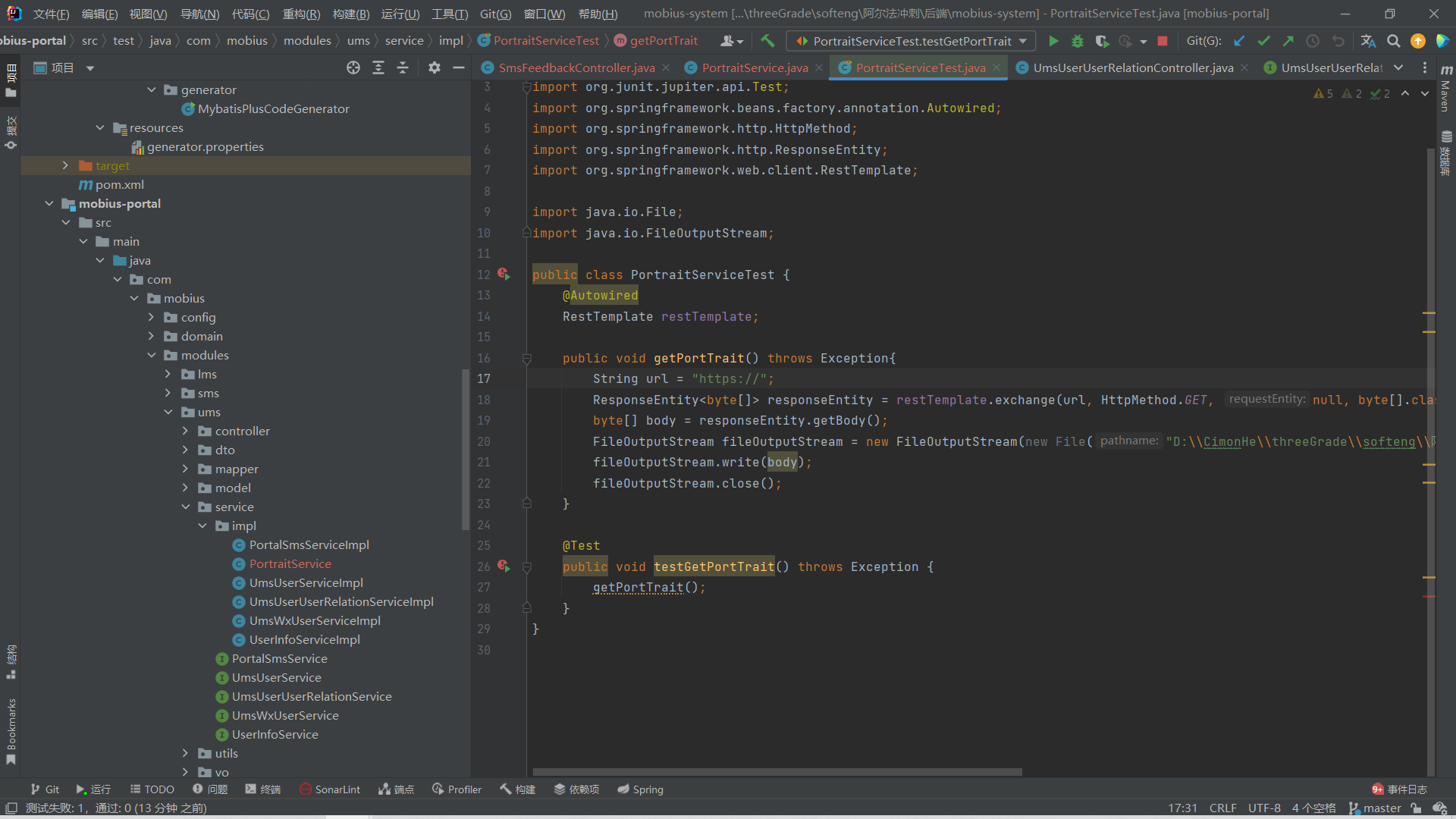Fold the getPortTrait method body

tap(526, 358)
